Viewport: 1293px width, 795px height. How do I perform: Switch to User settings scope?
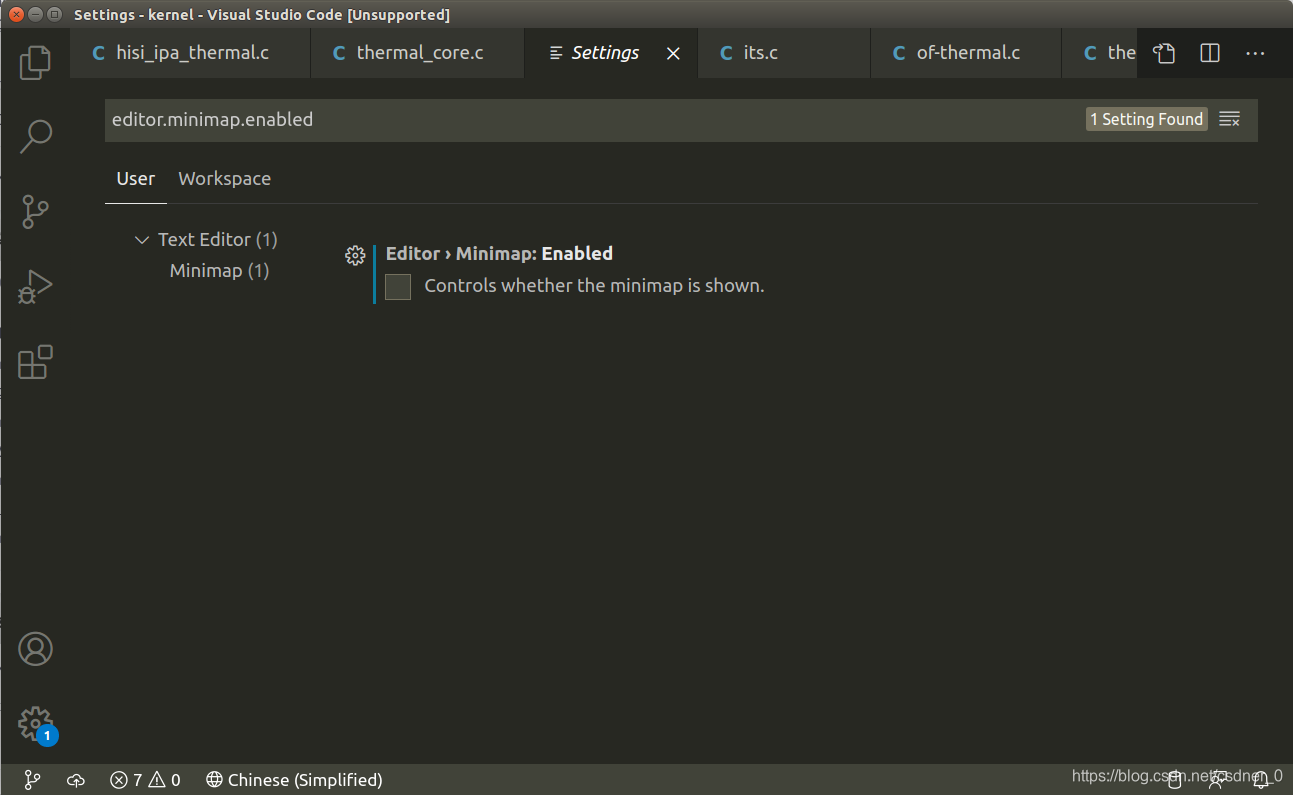136,179
